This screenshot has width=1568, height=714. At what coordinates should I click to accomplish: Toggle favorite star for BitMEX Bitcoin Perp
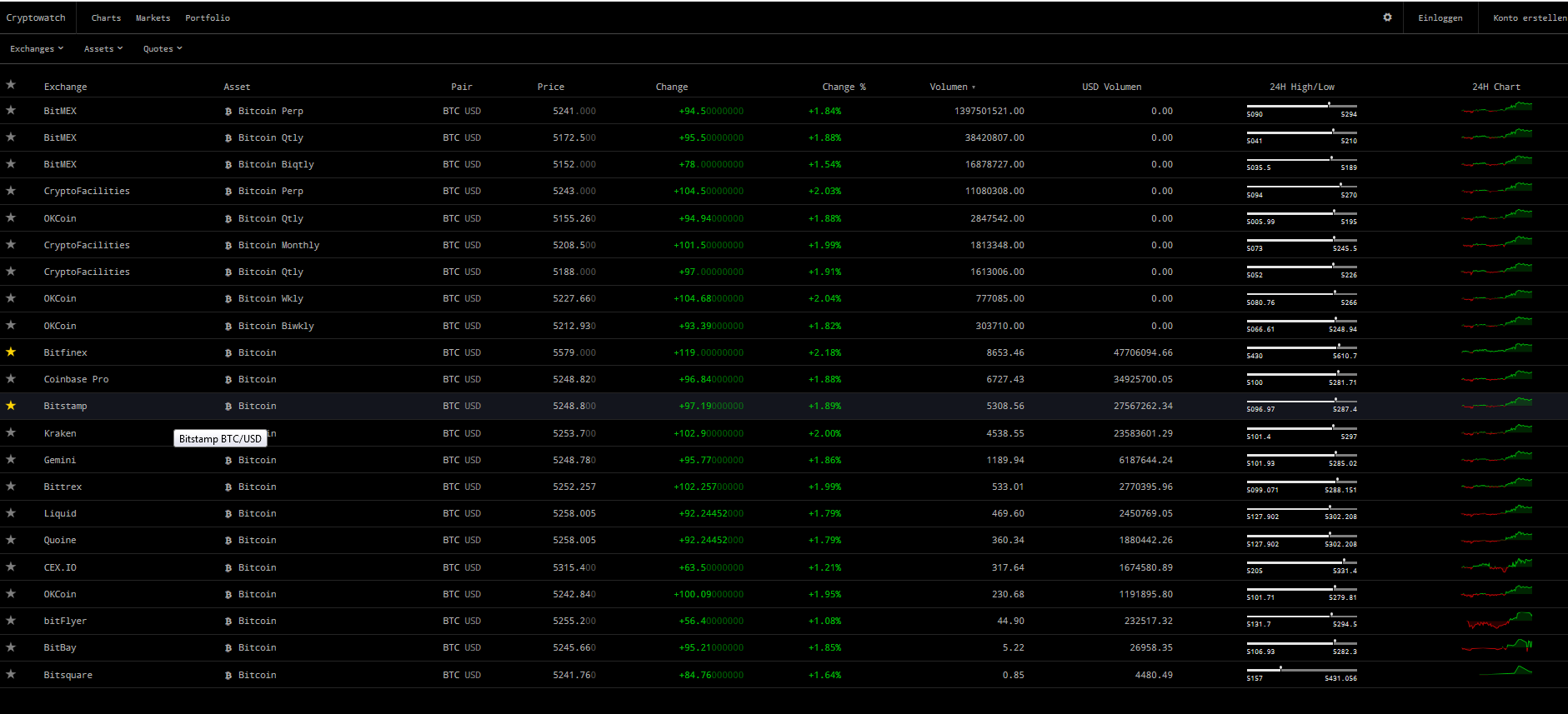11,110
